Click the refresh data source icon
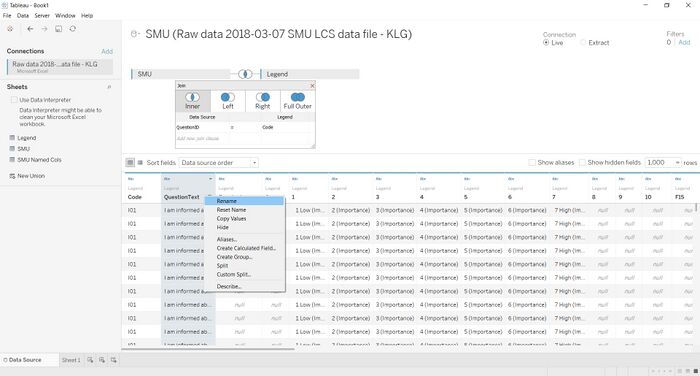700x376 pixels. (x=73, y=29)
